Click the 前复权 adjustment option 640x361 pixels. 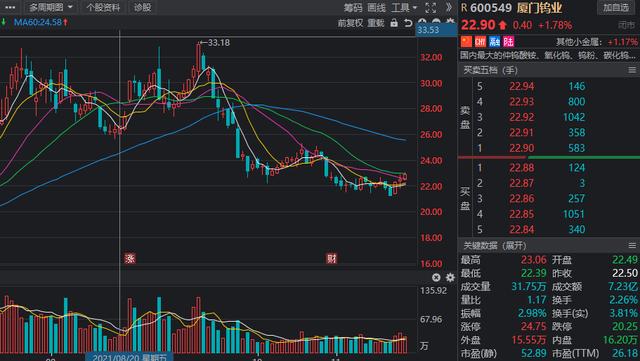click(x=350, y=23)
